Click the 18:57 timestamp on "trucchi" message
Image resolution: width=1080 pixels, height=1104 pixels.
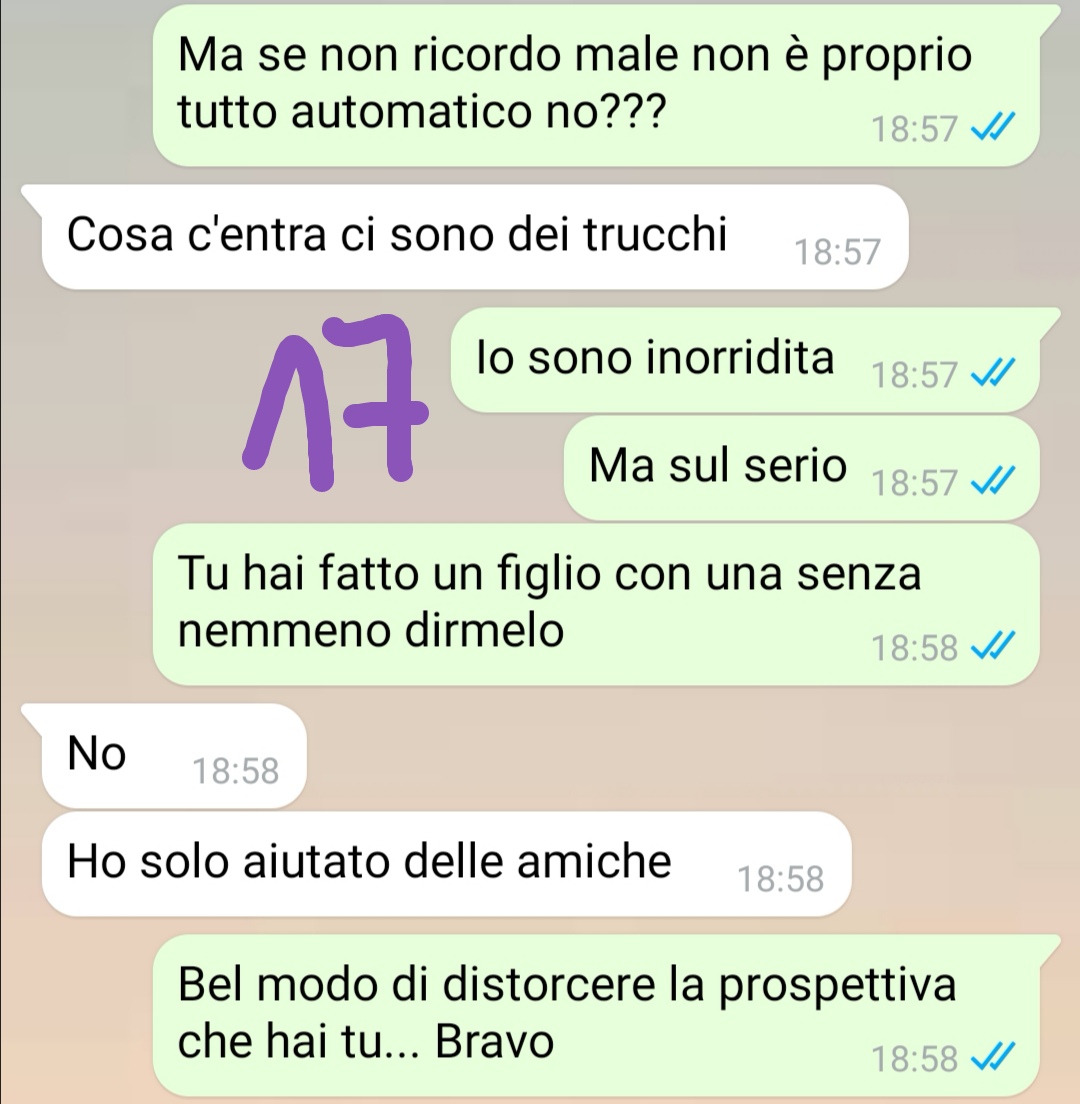point(837,252)
